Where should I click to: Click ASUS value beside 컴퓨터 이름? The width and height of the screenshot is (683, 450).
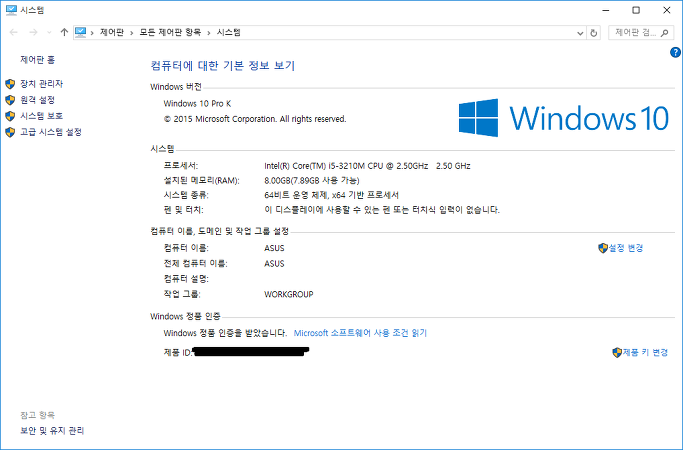pos(274,248)
